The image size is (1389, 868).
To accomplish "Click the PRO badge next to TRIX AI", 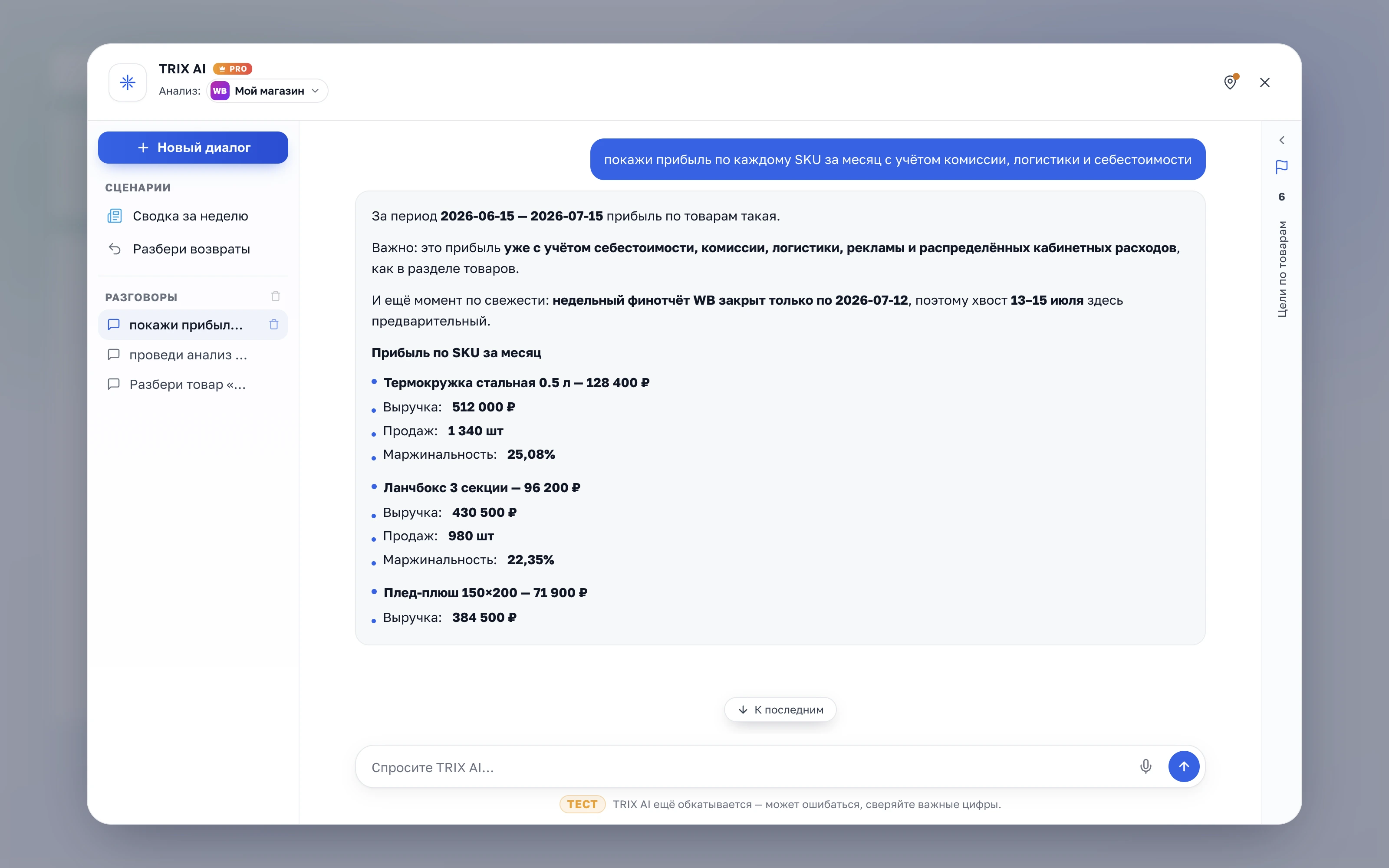I will tap(233, 69).
